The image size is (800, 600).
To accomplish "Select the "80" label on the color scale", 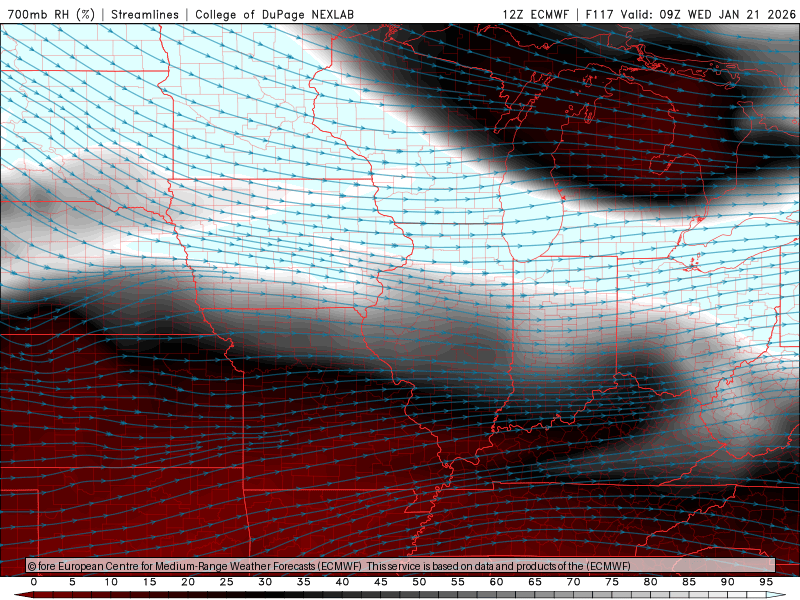I will coord(650,582).
